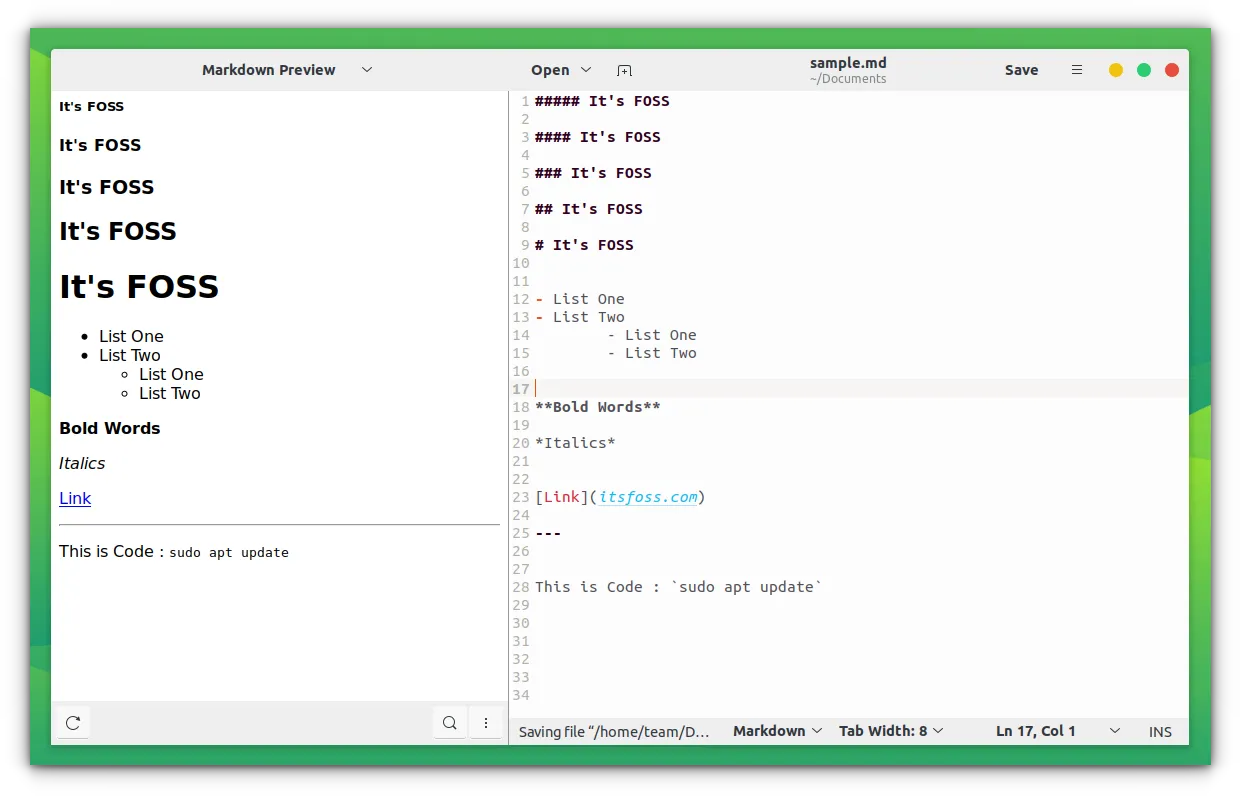Place cursor on the **Bold Words** line
The width and height of the screenshot is (1241, 797).
click(597, 407)
